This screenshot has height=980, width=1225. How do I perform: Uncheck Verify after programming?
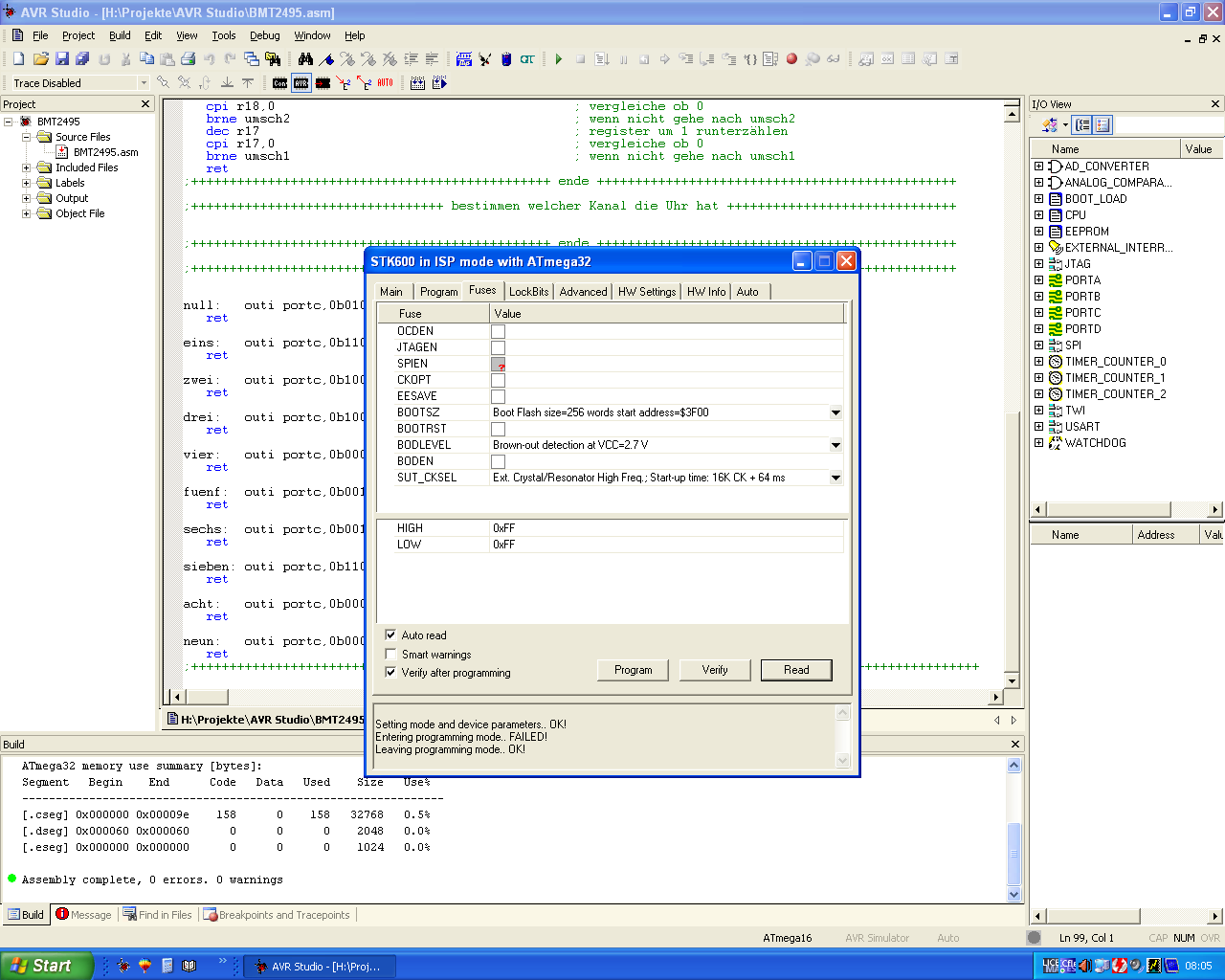[390, 672]
